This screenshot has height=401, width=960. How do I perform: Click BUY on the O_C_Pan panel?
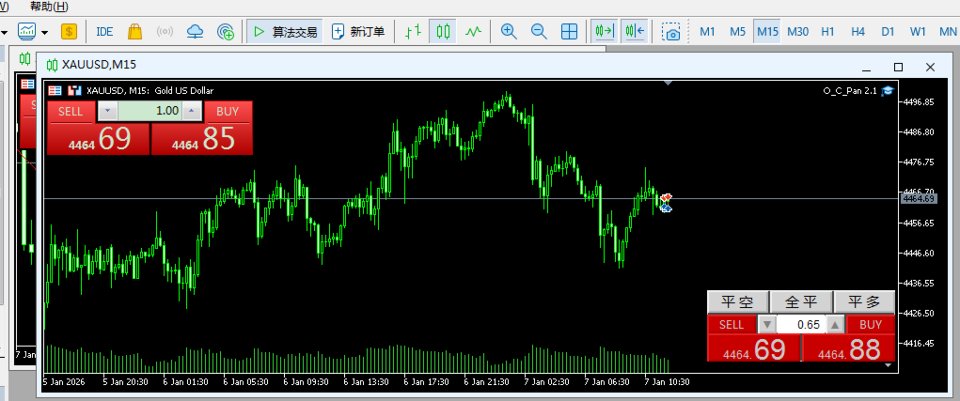click(871, 324)
